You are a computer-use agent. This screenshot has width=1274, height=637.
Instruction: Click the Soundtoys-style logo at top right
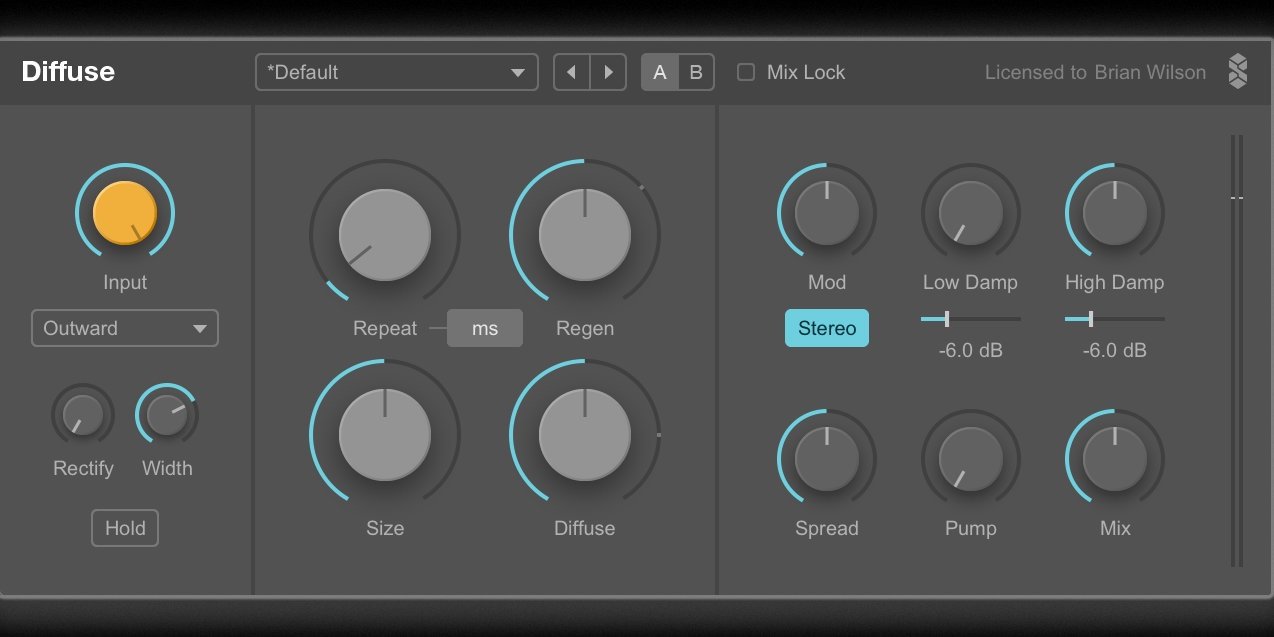point(1238,72)
